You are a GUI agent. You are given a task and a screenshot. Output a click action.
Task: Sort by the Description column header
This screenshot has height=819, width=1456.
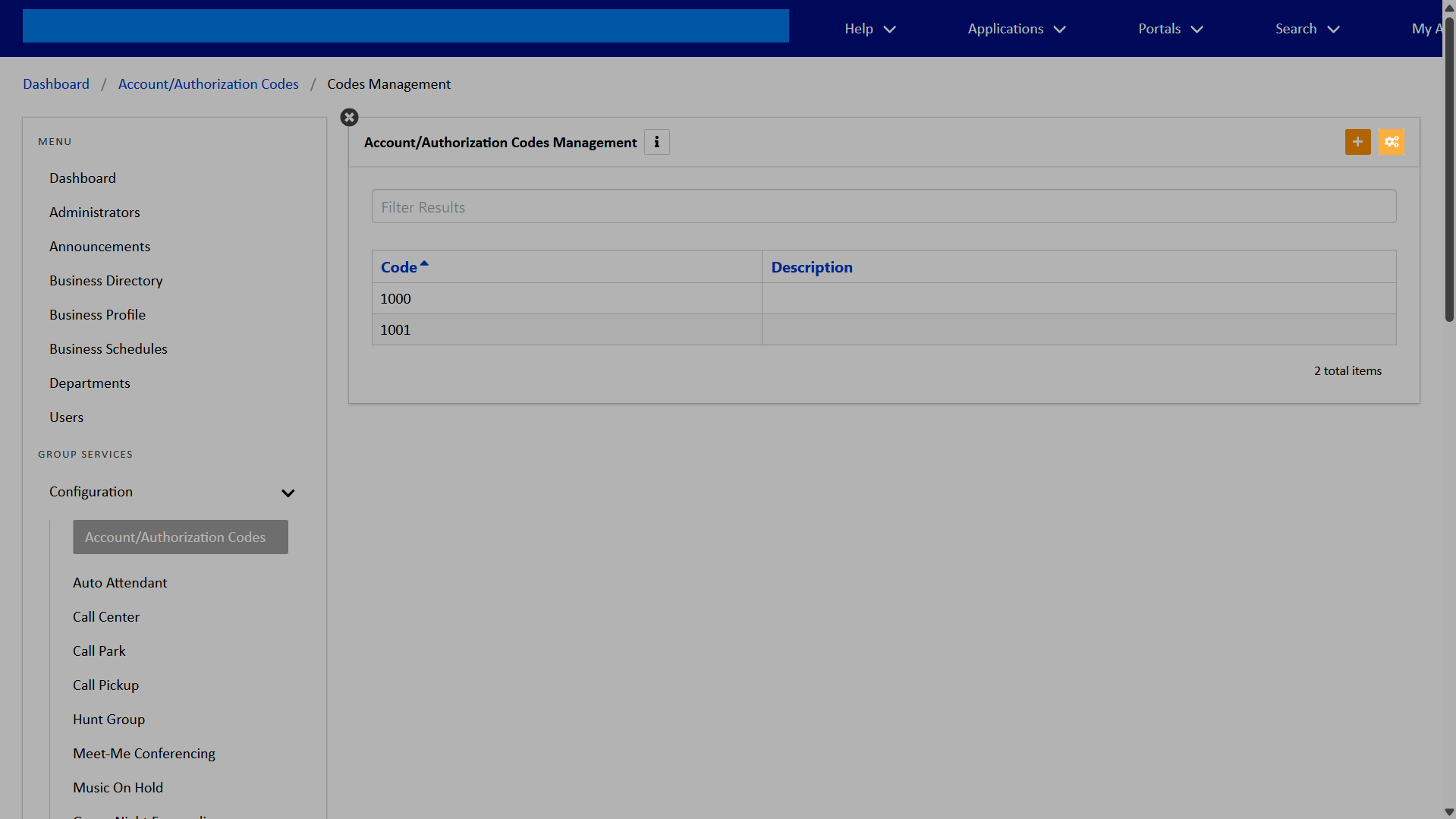(x=811, y=267)
